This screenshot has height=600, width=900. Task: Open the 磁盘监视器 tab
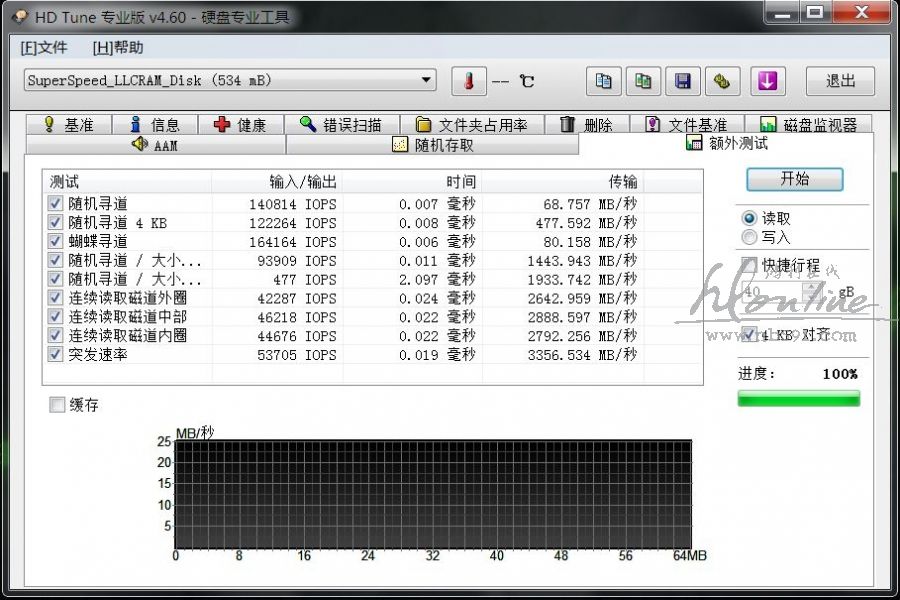coord(808,125)
